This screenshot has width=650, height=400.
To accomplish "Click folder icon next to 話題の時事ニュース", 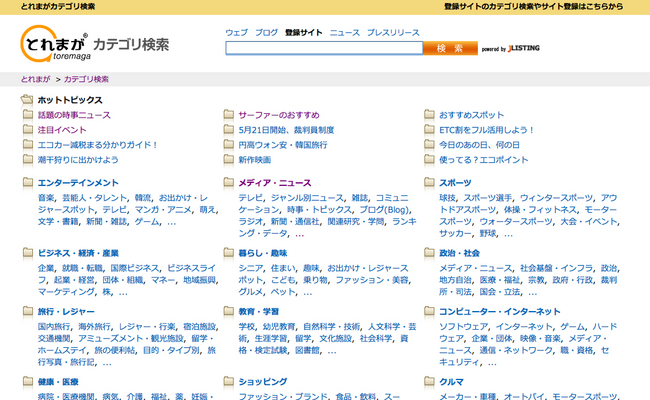I will coord(28,114).
